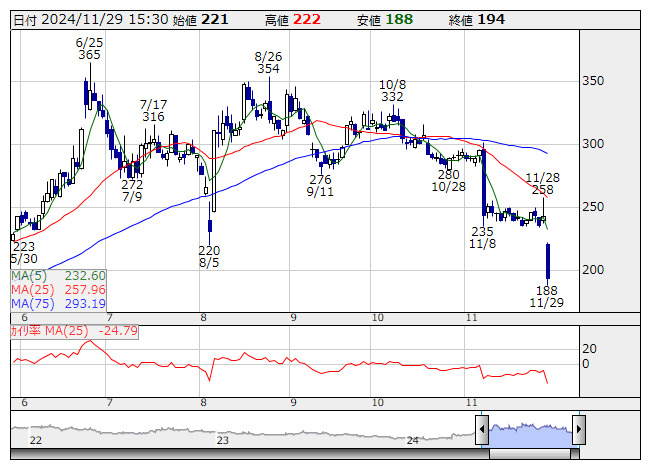
Task: Click the 11/28 258 annotation
Action: click(x=543, y=184)
